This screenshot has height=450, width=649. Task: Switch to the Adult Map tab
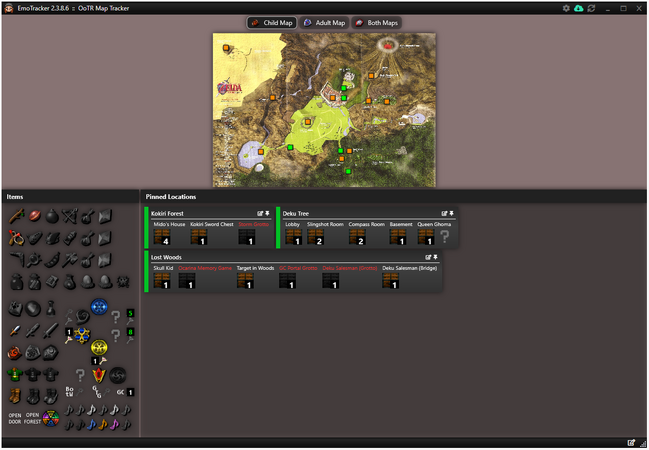pyautogui.click(x=323, y=23)
